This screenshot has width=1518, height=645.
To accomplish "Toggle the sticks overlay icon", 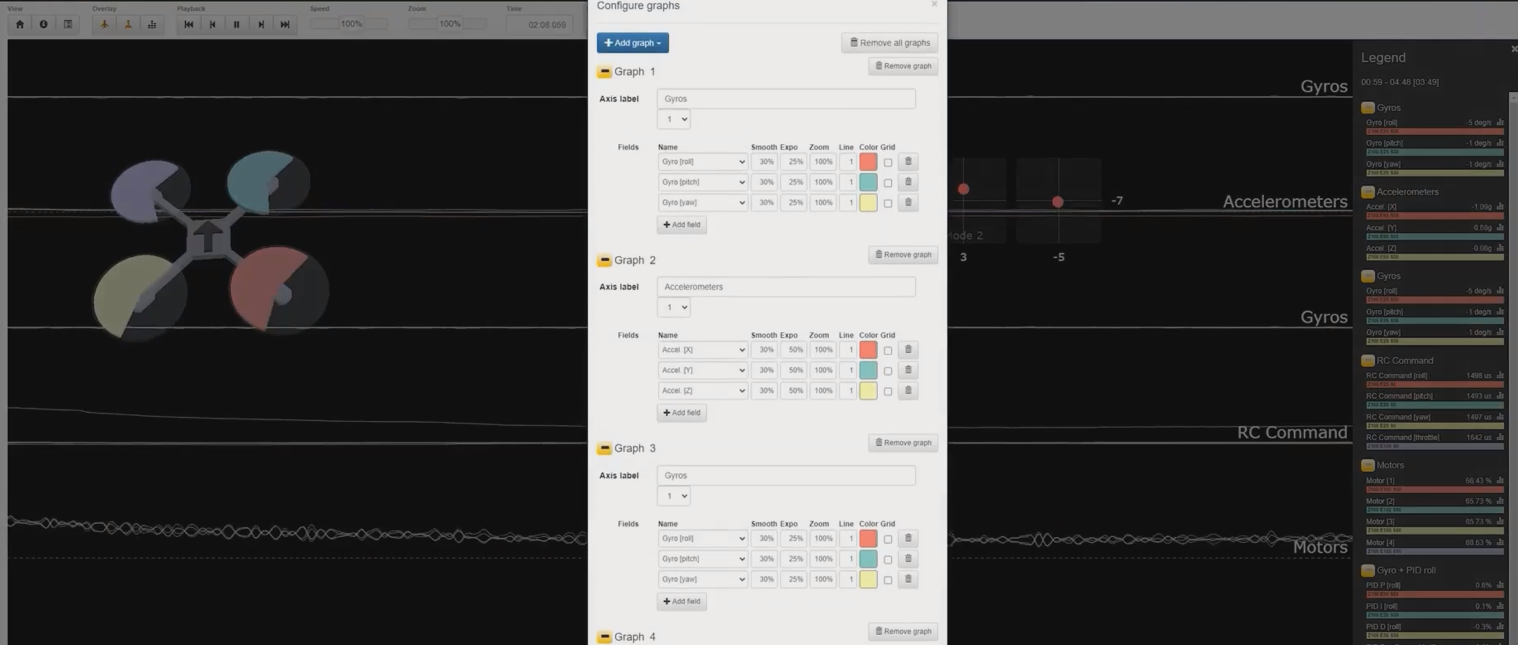I will tap(128, 24).
